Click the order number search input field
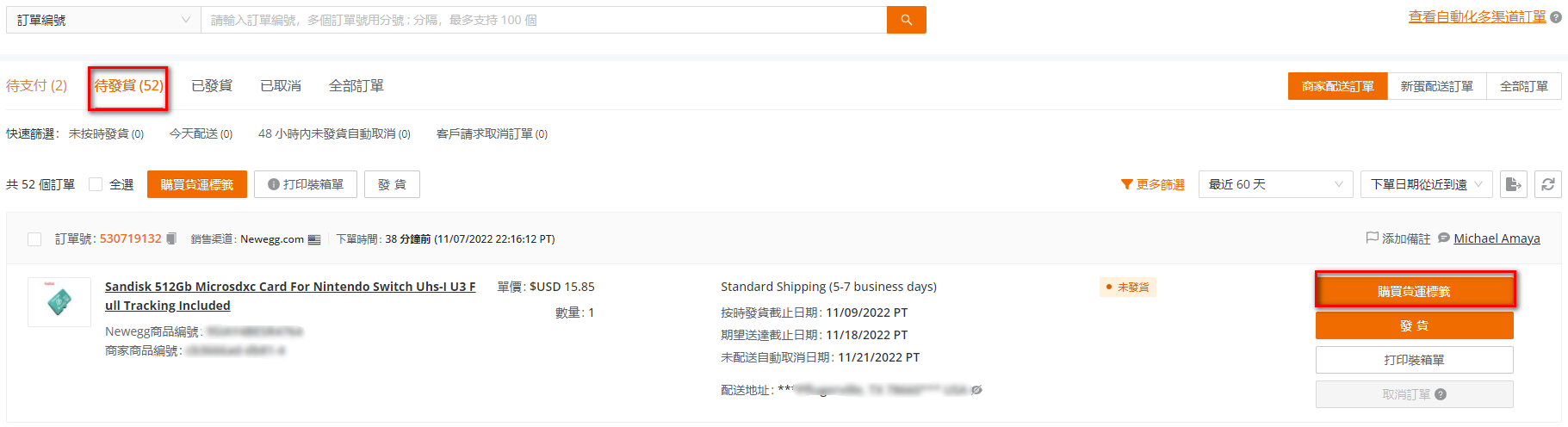 click(x=543, y=20)
